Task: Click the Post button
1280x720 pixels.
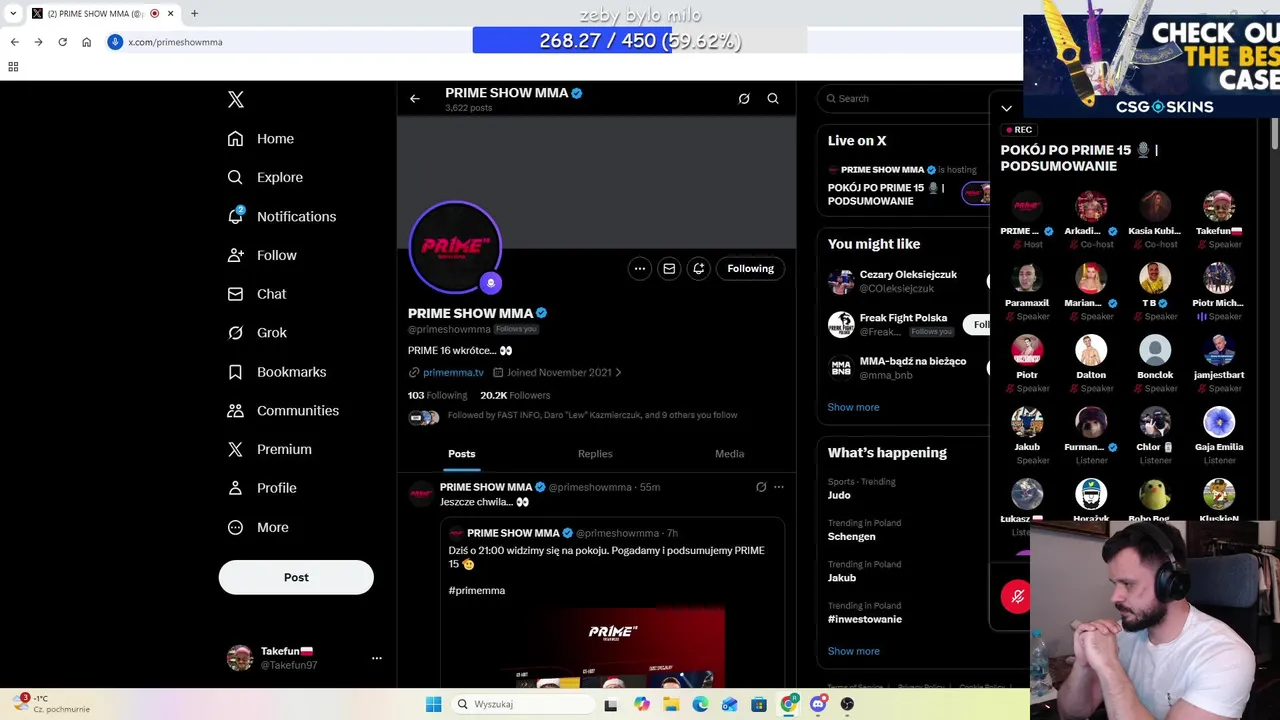Action: point(296,577)
